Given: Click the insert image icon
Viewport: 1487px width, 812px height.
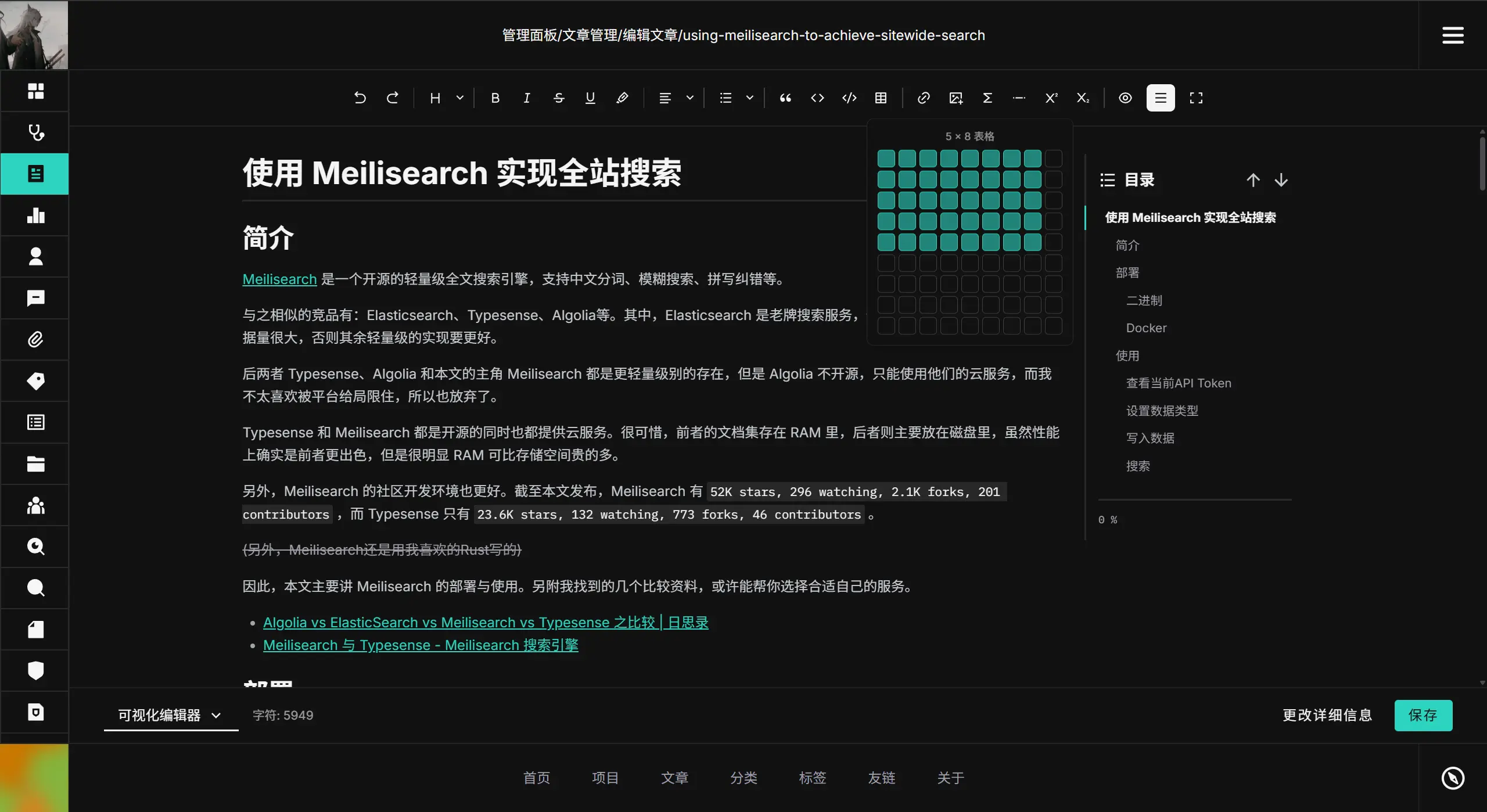Looking at the screenshot, I should pyautogui.click(x=956, y=98).
